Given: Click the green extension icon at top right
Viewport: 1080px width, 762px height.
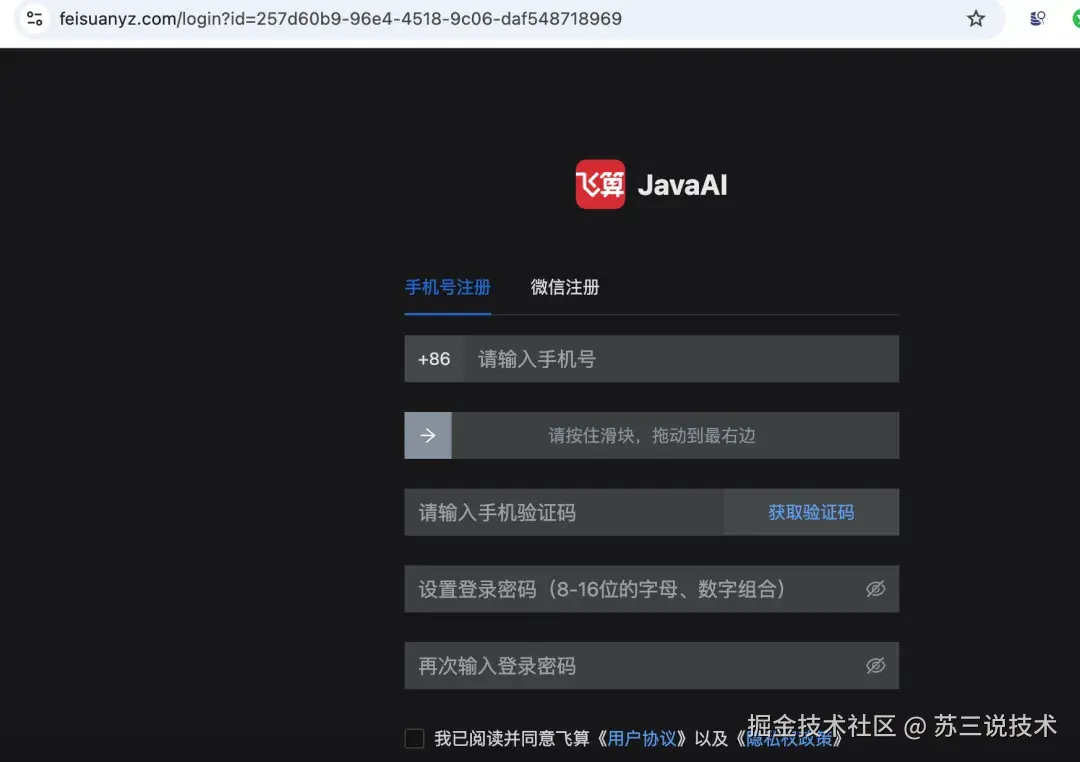Looking at the screenshot, I should 1075,18.
